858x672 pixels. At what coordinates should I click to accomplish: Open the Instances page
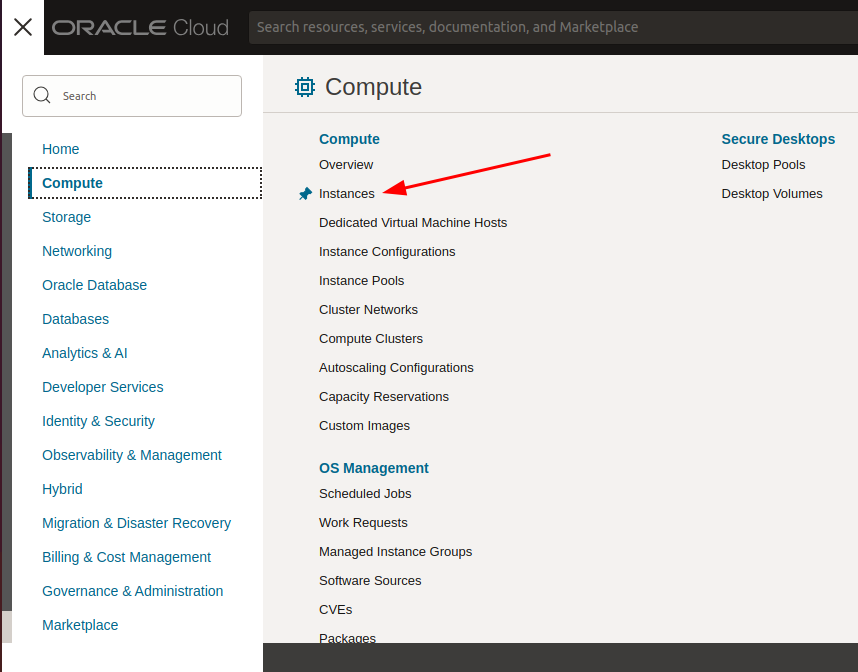[347, 194]
